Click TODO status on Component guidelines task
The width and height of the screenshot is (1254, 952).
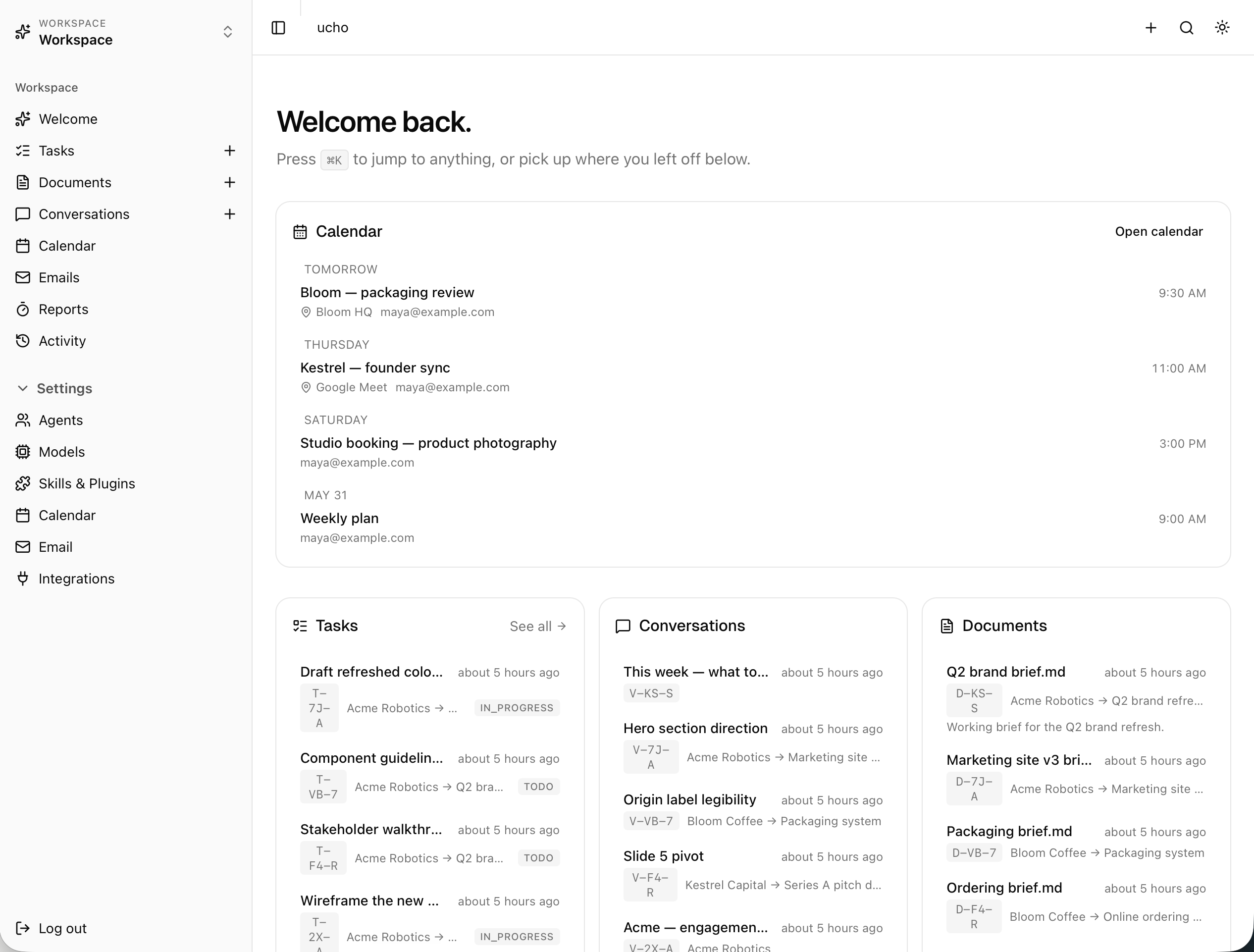coord(538,787)
